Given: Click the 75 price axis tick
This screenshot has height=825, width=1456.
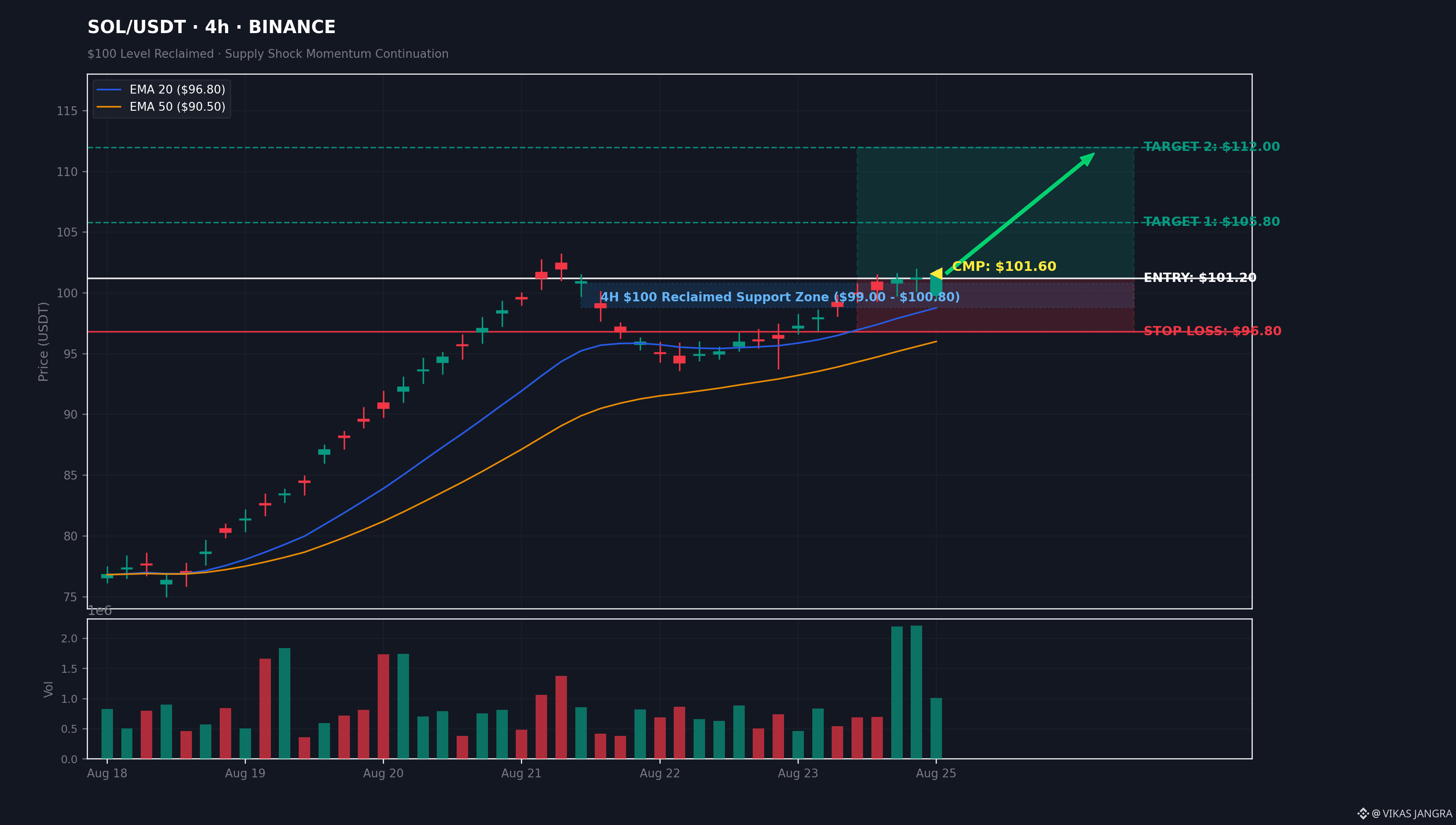Looking at the screenshot, I should click(70, 597).
